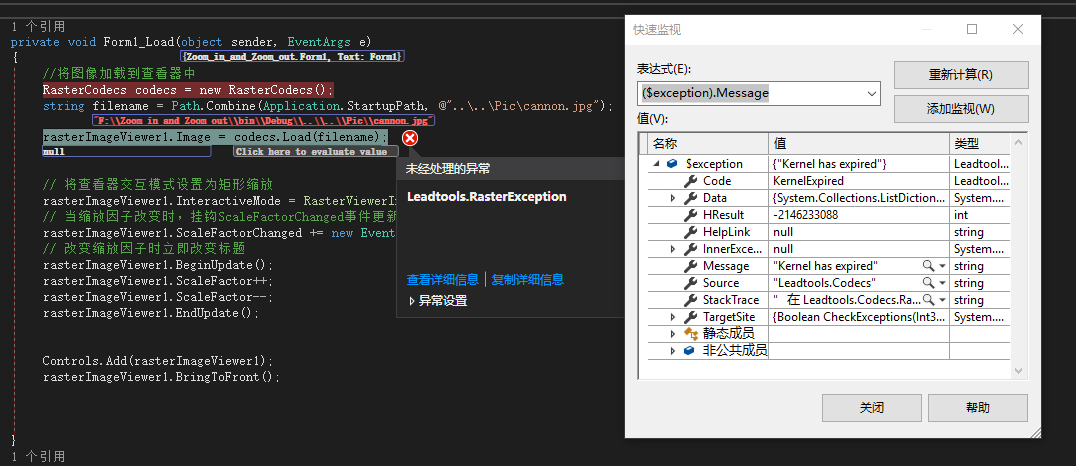Image resolution: width=1076 pixels, height=466 pixels.
Task: Open text visualizer magnifier for StackTrace value
Action: 928,300
